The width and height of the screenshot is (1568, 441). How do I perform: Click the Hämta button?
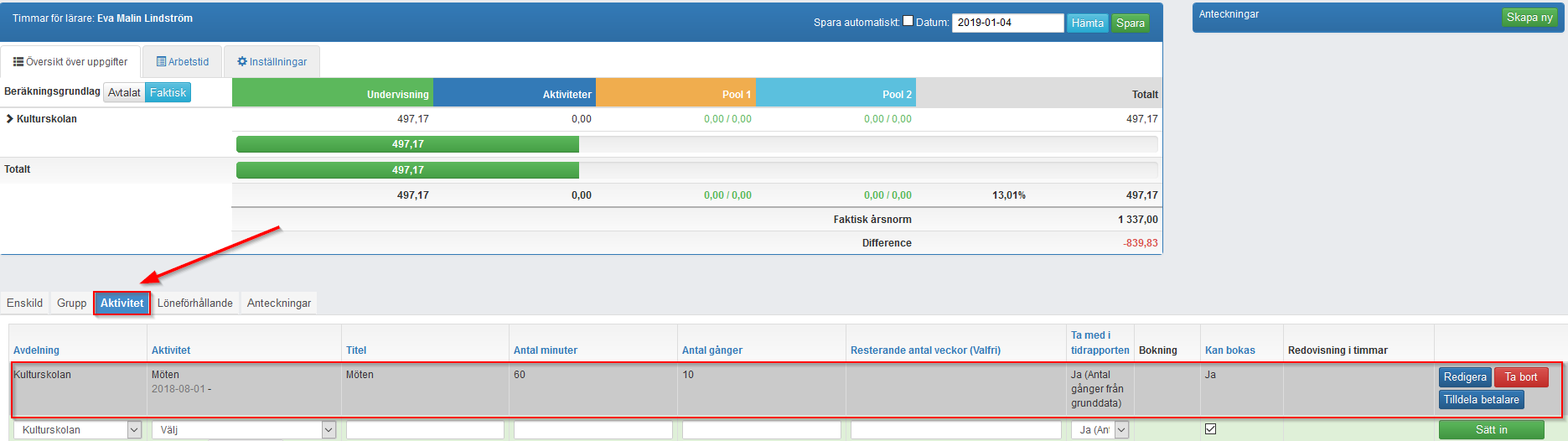click(x=1087, y=23)
